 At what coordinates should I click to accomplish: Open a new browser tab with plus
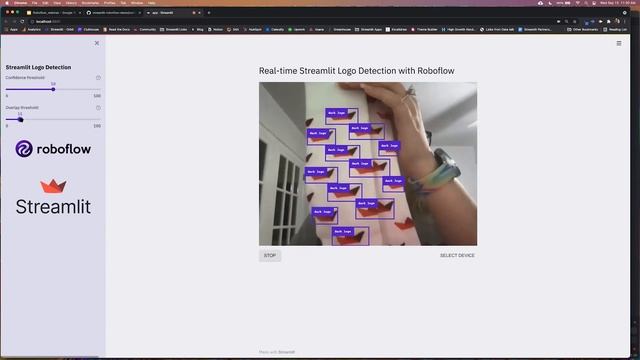point(209,13)
